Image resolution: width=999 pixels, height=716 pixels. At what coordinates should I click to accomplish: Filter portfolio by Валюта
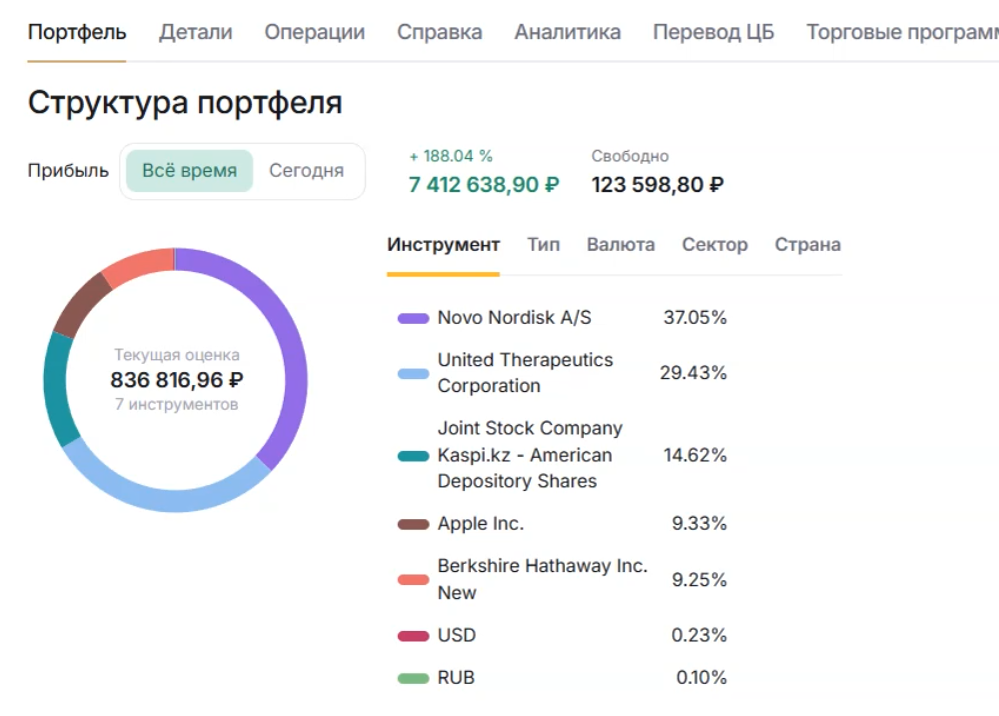click(620, 244)
